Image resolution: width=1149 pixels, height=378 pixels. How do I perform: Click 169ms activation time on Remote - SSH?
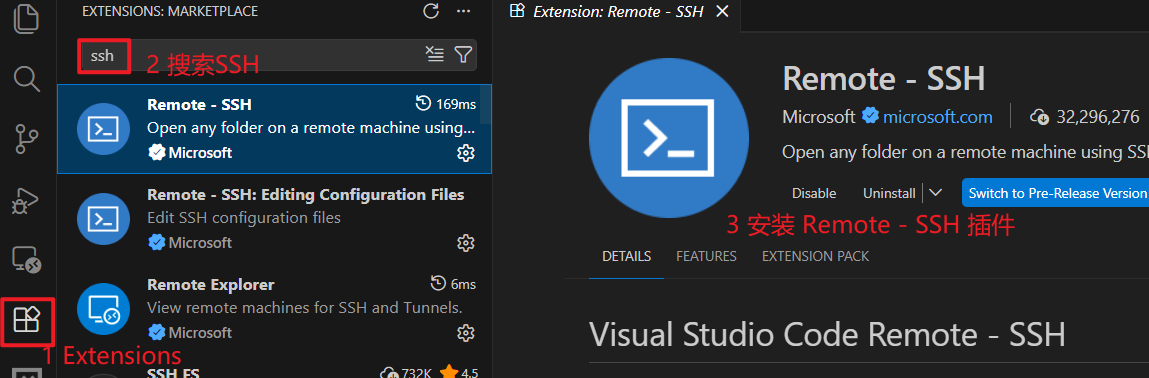(446, 104)
